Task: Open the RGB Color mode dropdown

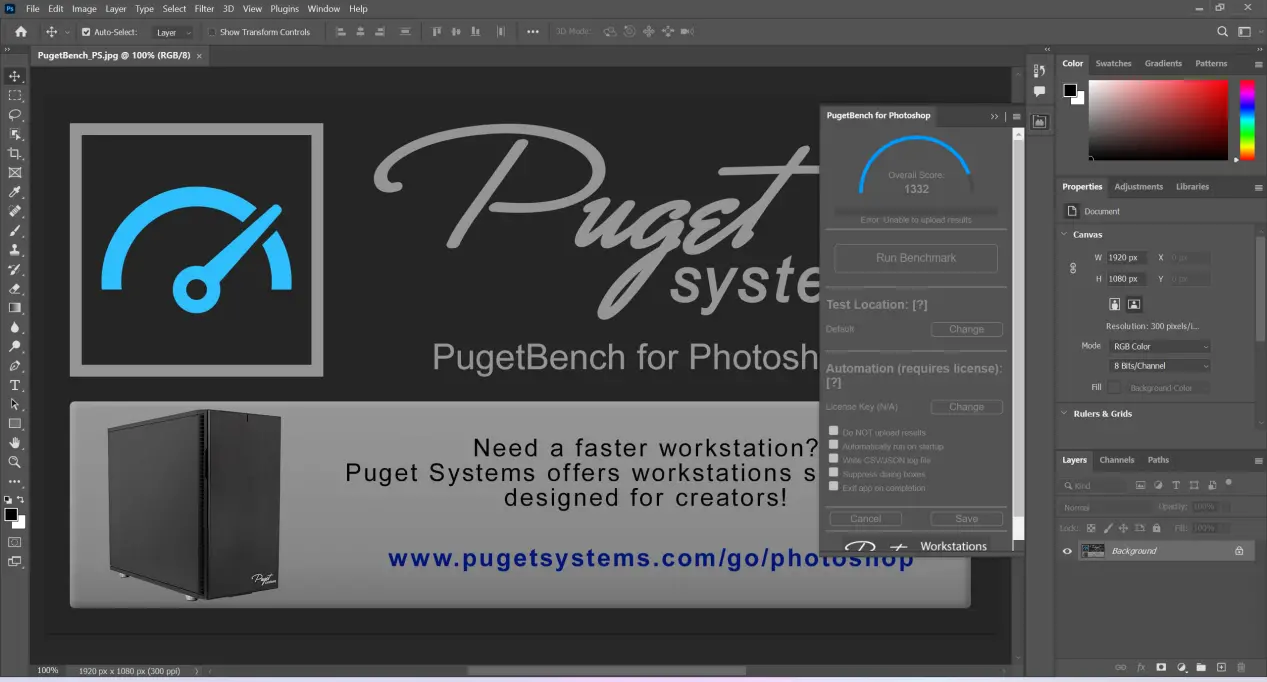Action: [x=1160, y=346]
